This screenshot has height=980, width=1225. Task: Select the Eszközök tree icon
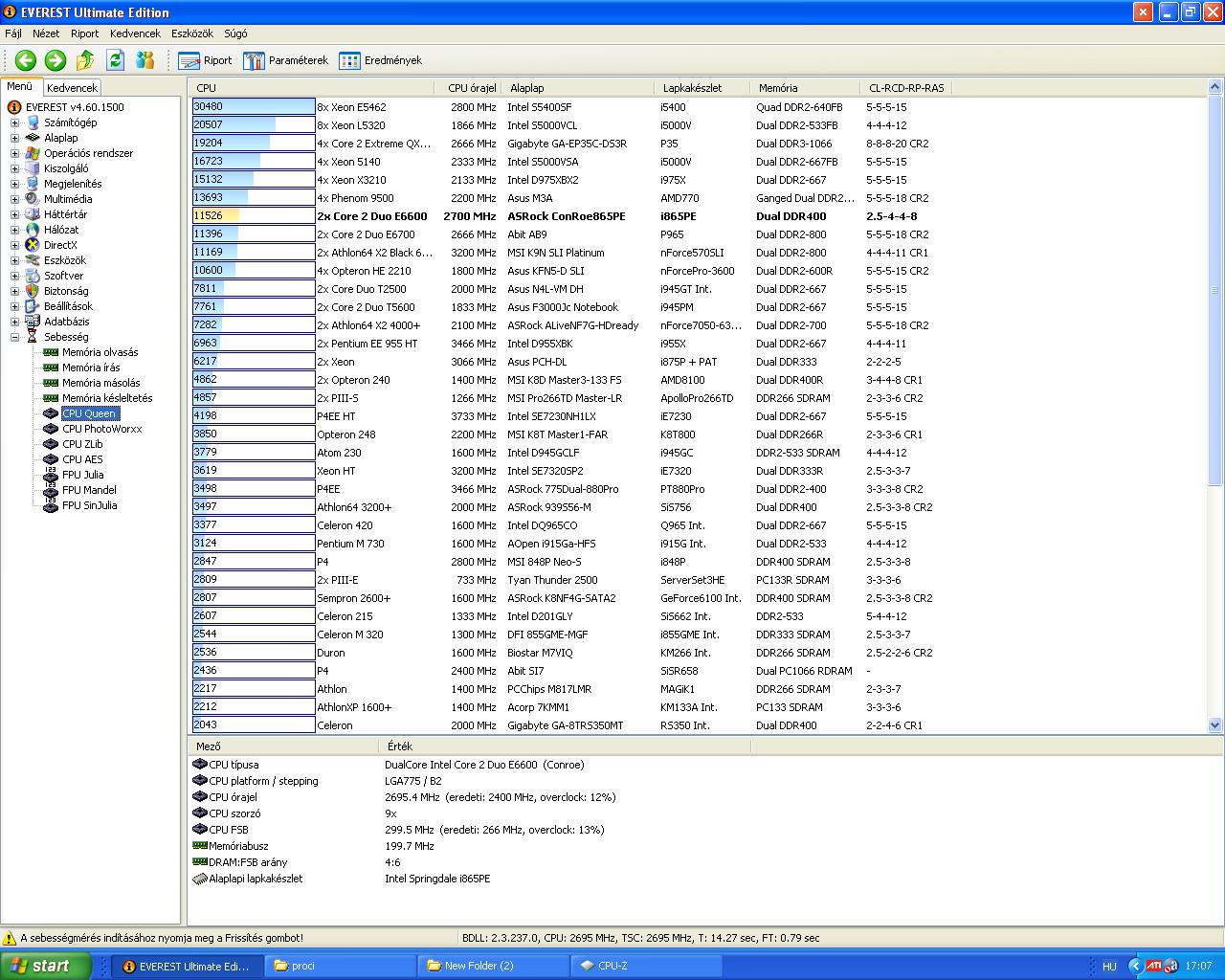(x=33, y=260)
